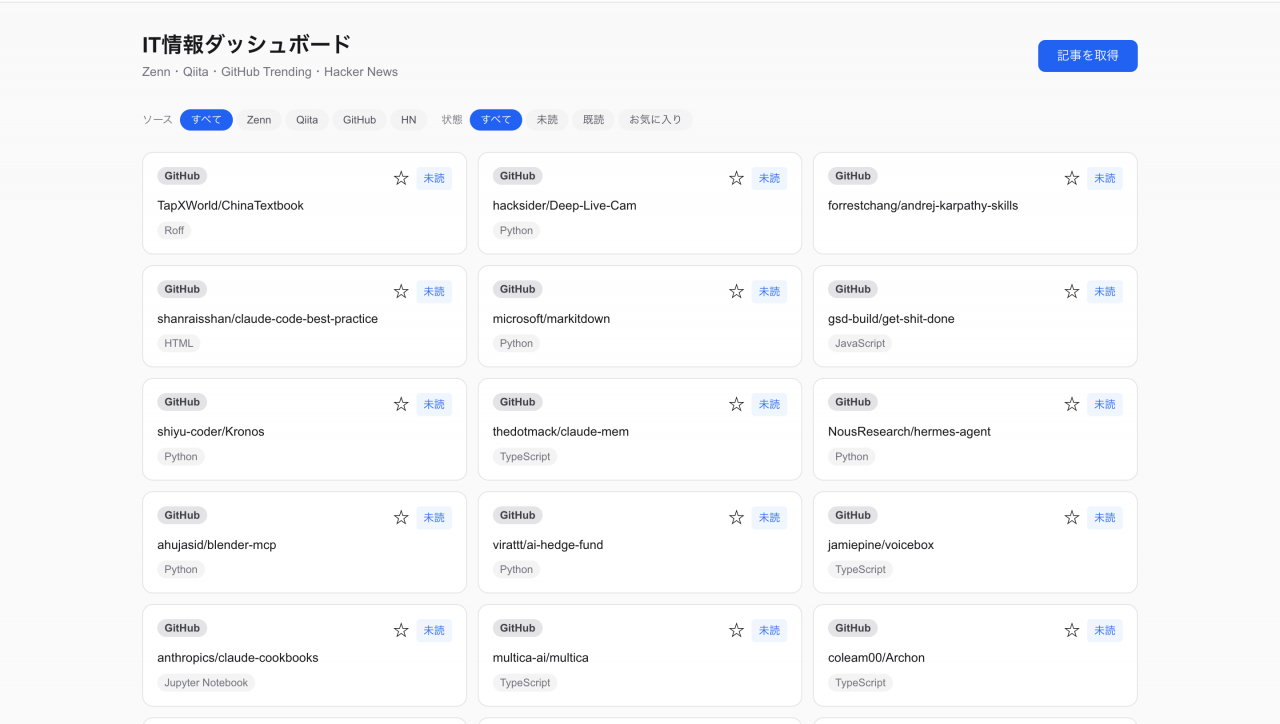Open jamiepine/voicebox repository link
Viewport: 1280px width, 724px height.
pyautogui.click(x=881, y=544)
